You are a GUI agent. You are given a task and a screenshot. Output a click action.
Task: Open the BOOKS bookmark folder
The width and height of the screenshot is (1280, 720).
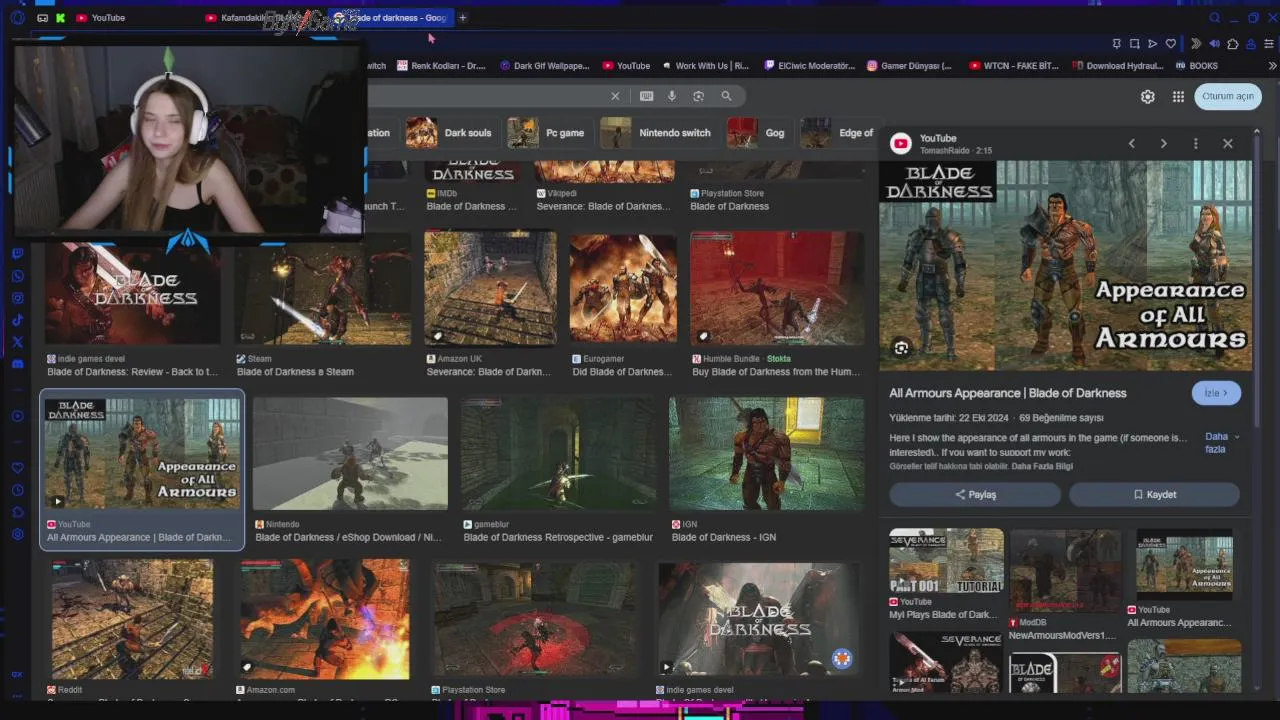tap(1196, 66)
